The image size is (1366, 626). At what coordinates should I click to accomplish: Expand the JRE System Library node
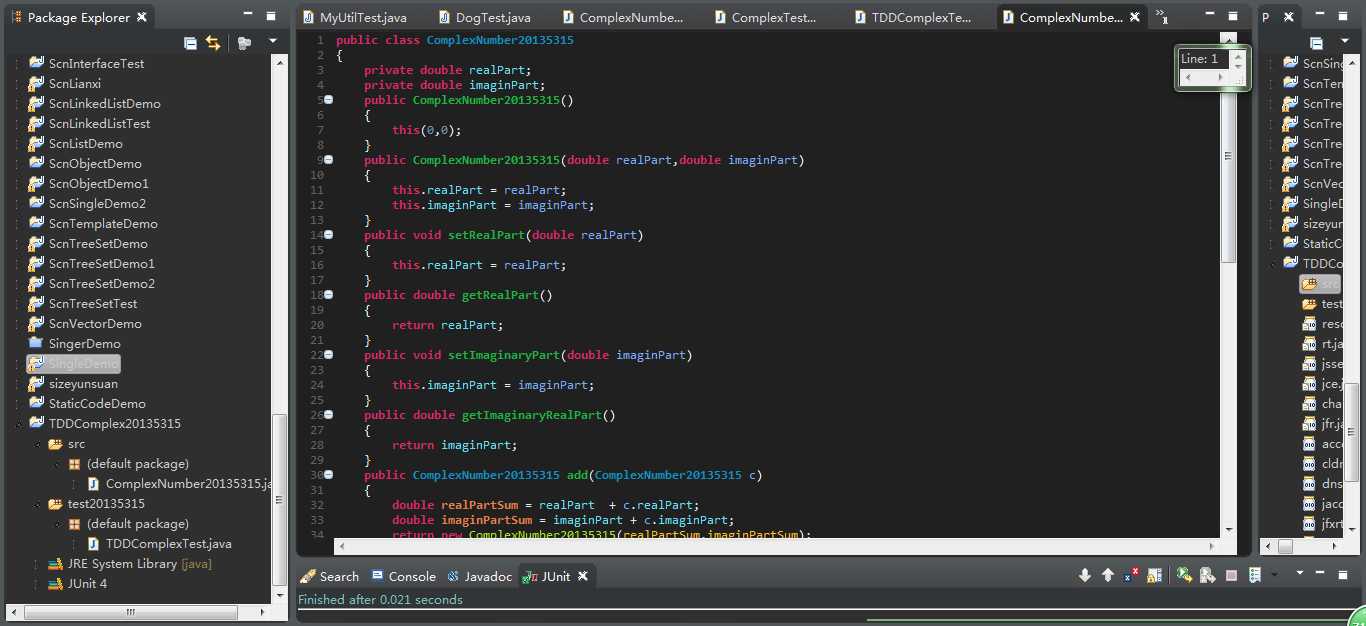click(x=37, y=564)
